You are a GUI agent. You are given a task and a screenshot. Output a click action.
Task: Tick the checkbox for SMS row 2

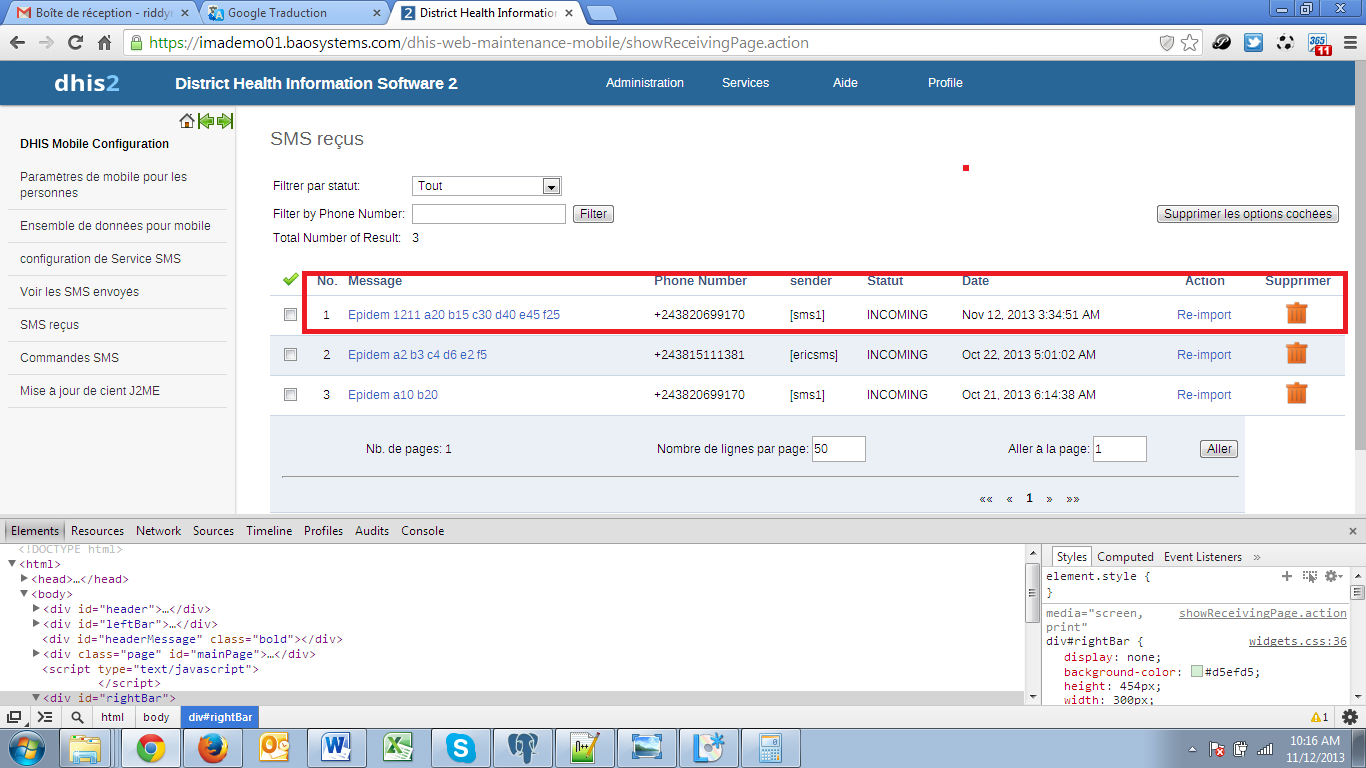pos(291,354)
